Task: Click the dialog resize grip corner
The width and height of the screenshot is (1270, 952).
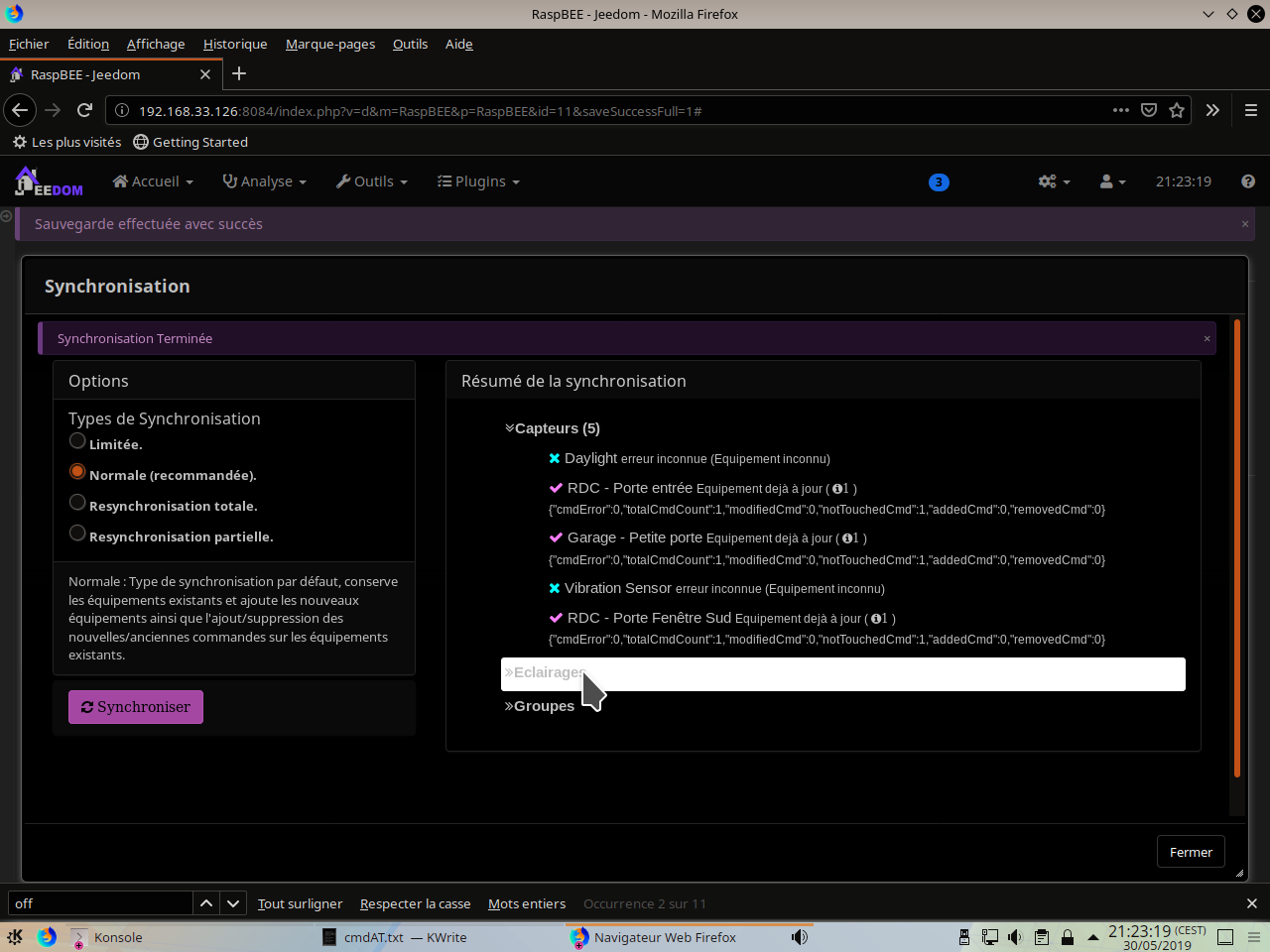Action: tap(1239, 874)
